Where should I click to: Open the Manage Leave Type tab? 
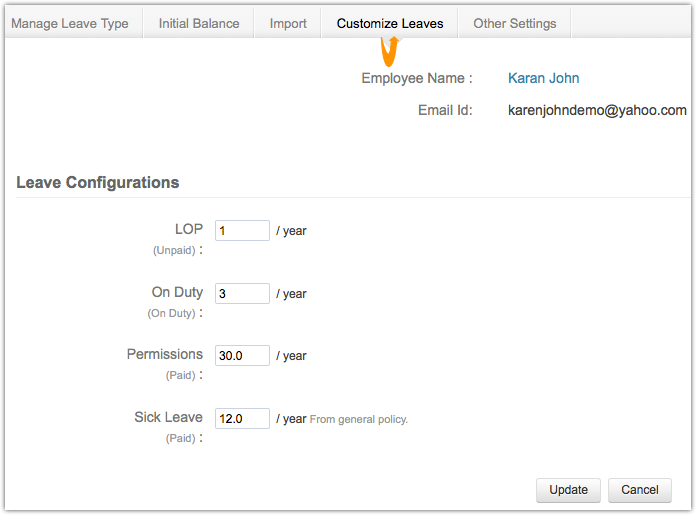(70, 23)
